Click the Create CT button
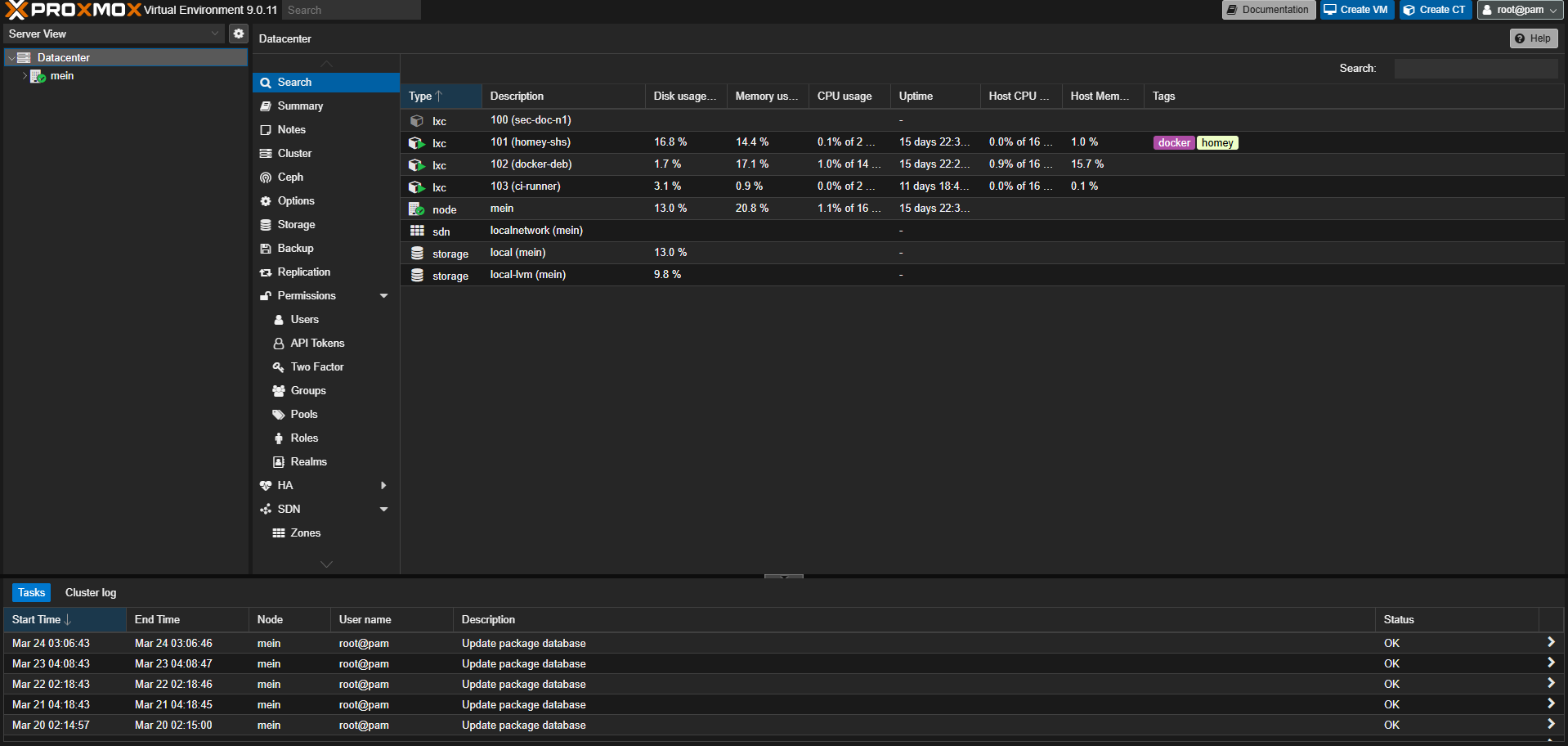 tap(1435, 10)
